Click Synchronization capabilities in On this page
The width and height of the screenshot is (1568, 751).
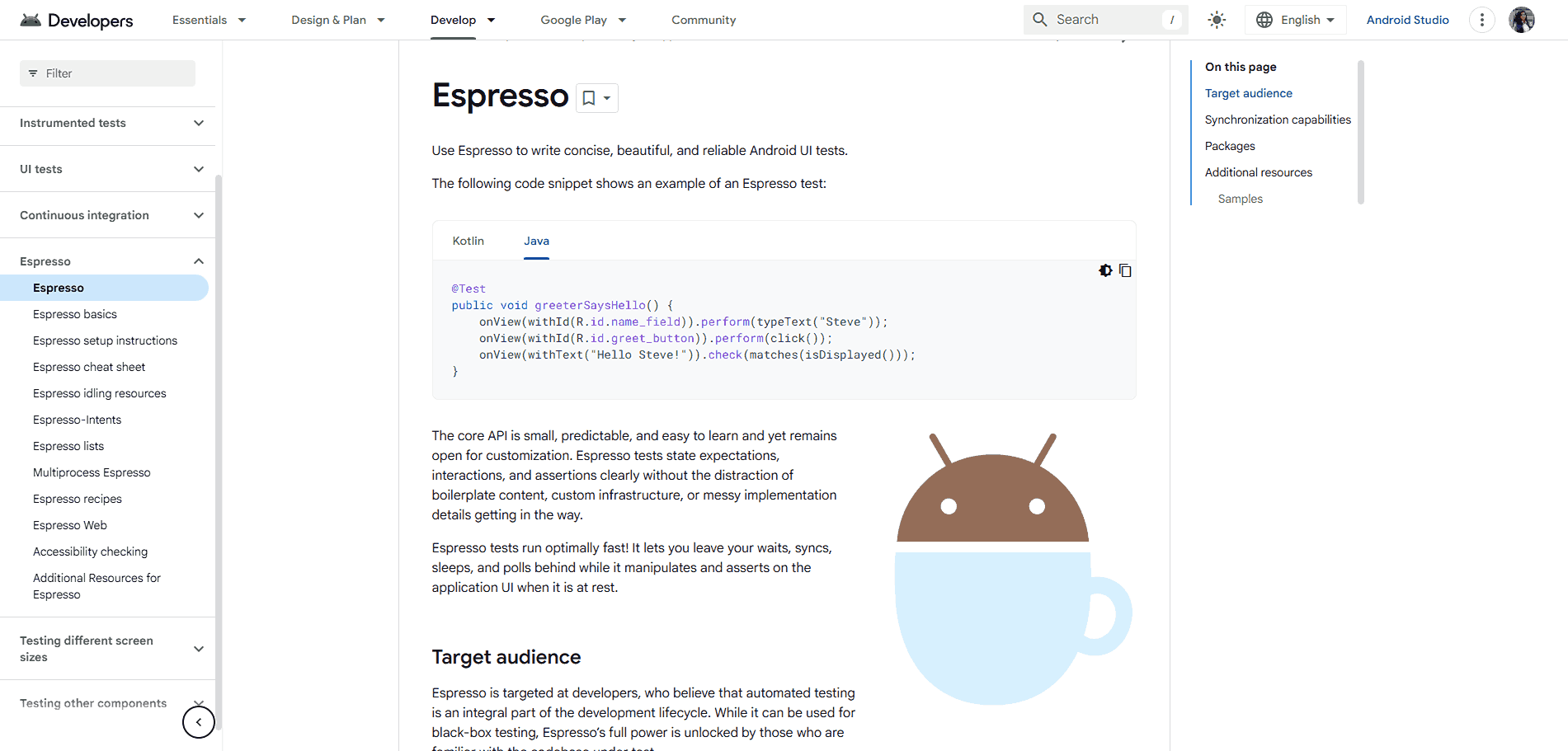(x=1277, y=119)
